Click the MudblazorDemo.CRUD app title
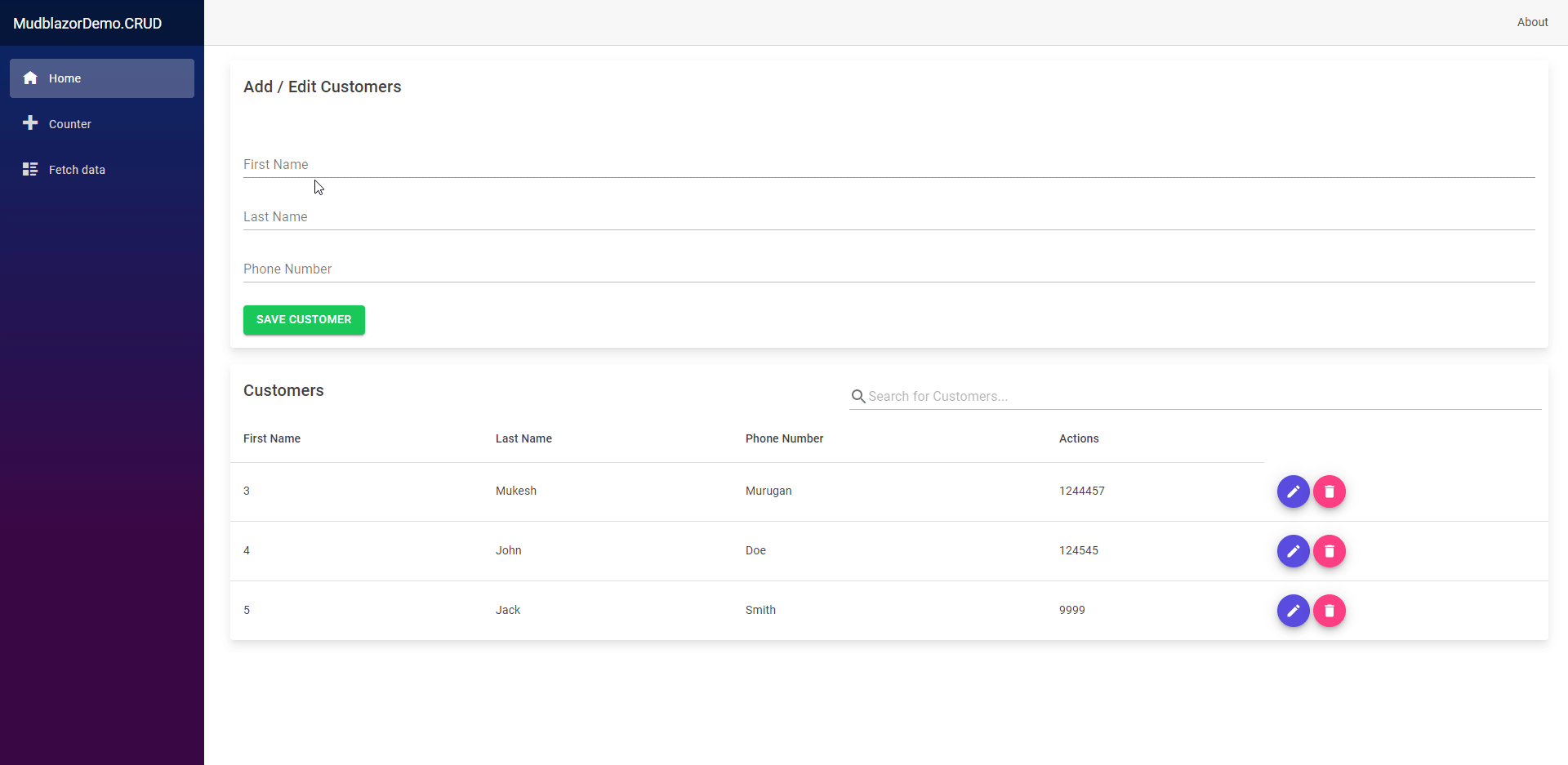Screen dimensions: 1568x765 pyautogui.click(x=87, y=23)
